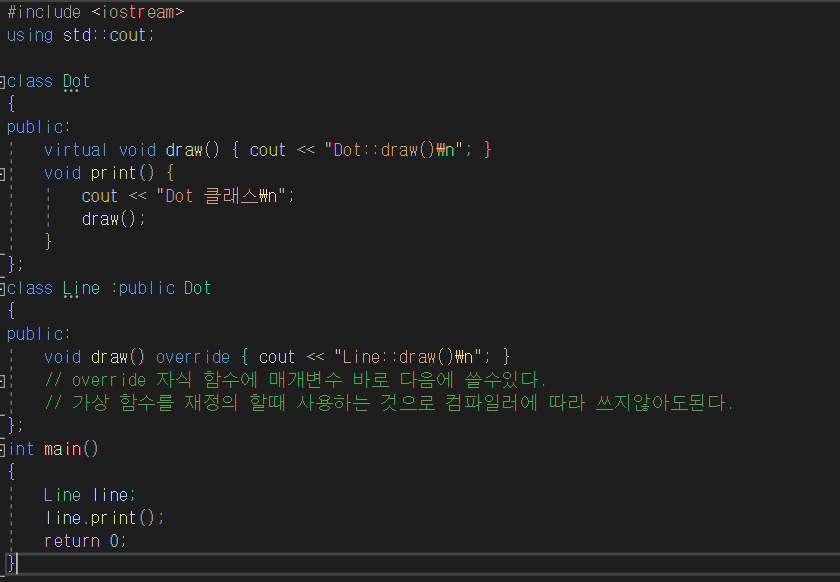Screen dimensions: 840x582
Task: Click the comment starting '// override 자식 함수에'
Action: coord(295,380)
